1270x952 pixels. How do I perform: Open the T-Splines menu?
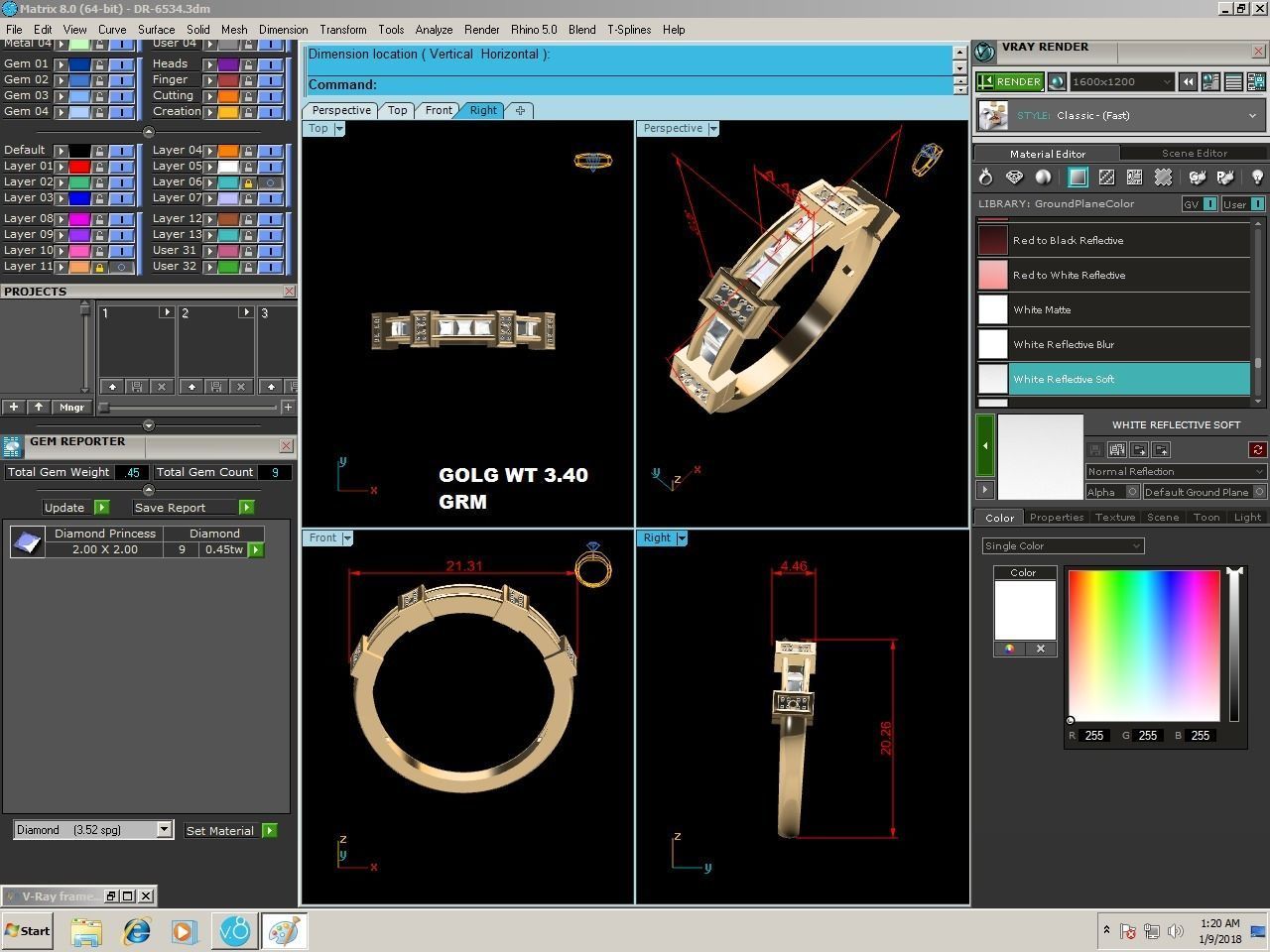coord(629,30)
